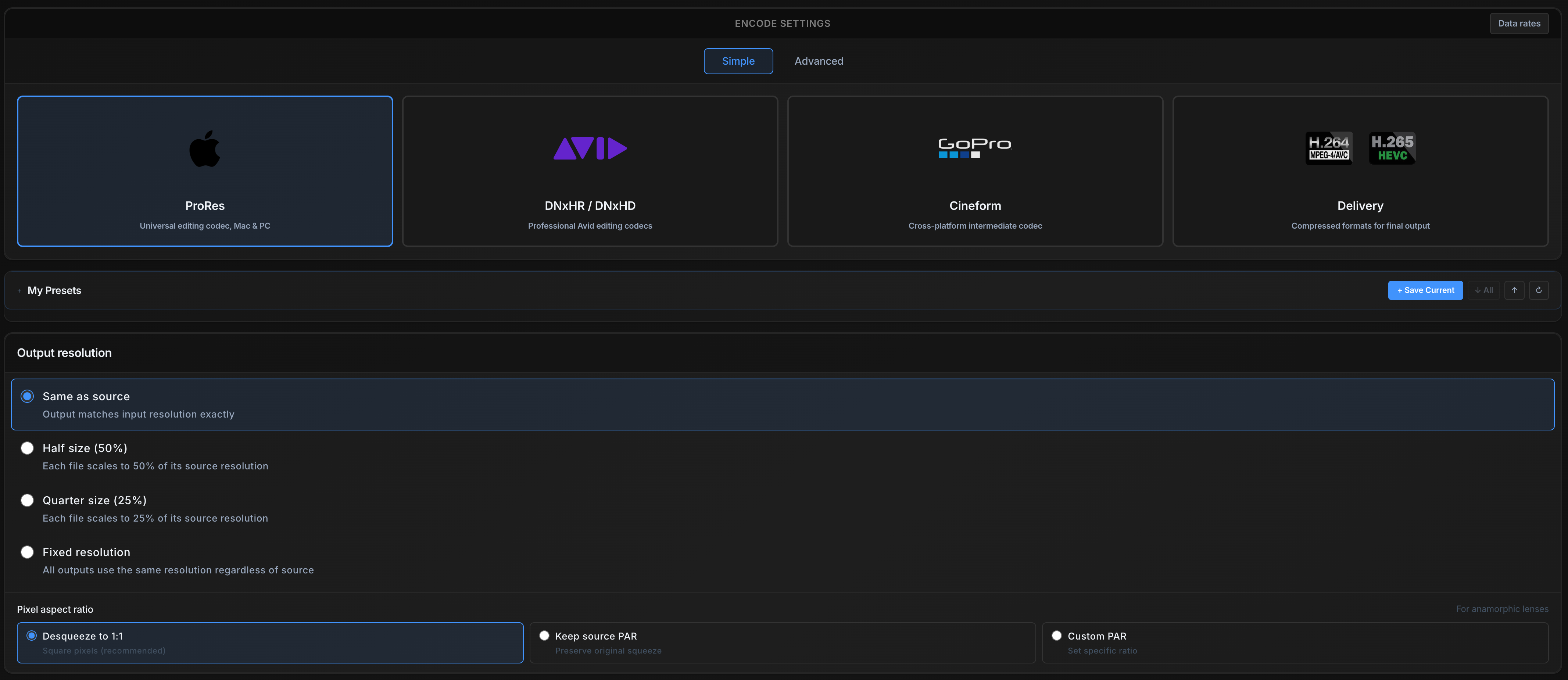The width and height of the screenshot is (1568, 680).
Task: Click the 'For anamorphic lenses' hint
Action: (x=1501, y=609)
